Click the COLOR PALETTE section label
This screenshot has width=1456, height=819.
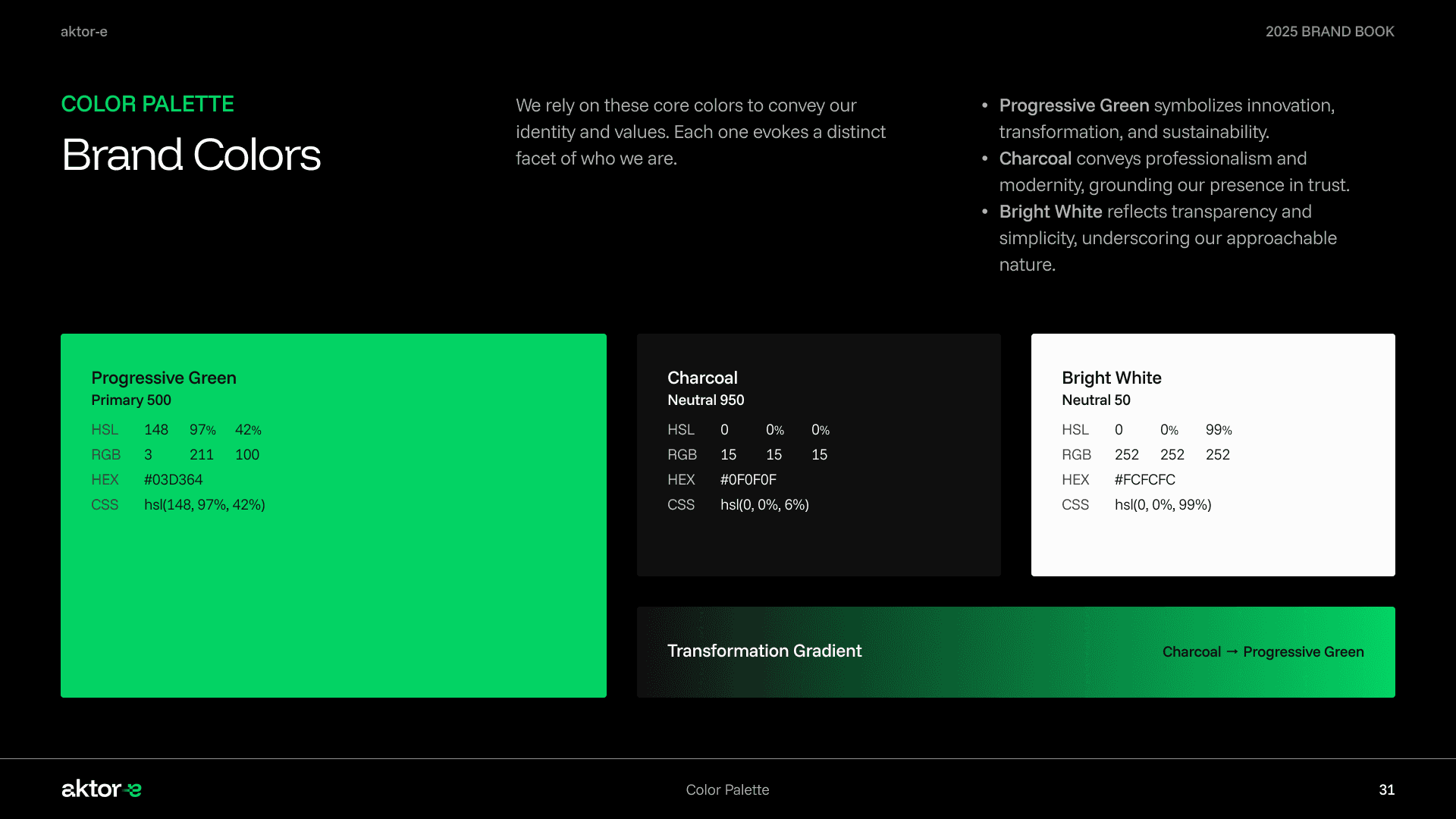[x=147, y=104]
